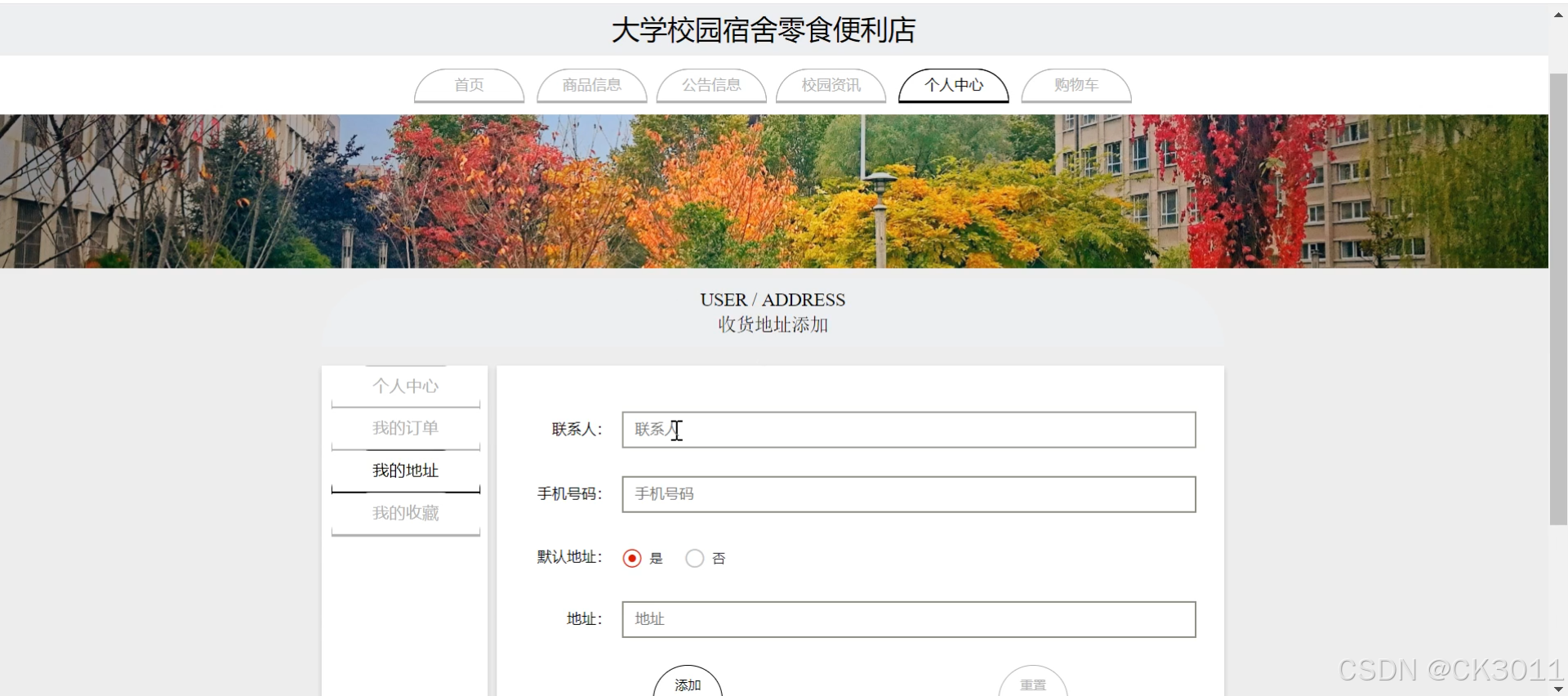This screenshot has width=1568, height=696.
Task: Switch to the 公告信息 tab
Action: pyautogui.click(x=711, y=85)
